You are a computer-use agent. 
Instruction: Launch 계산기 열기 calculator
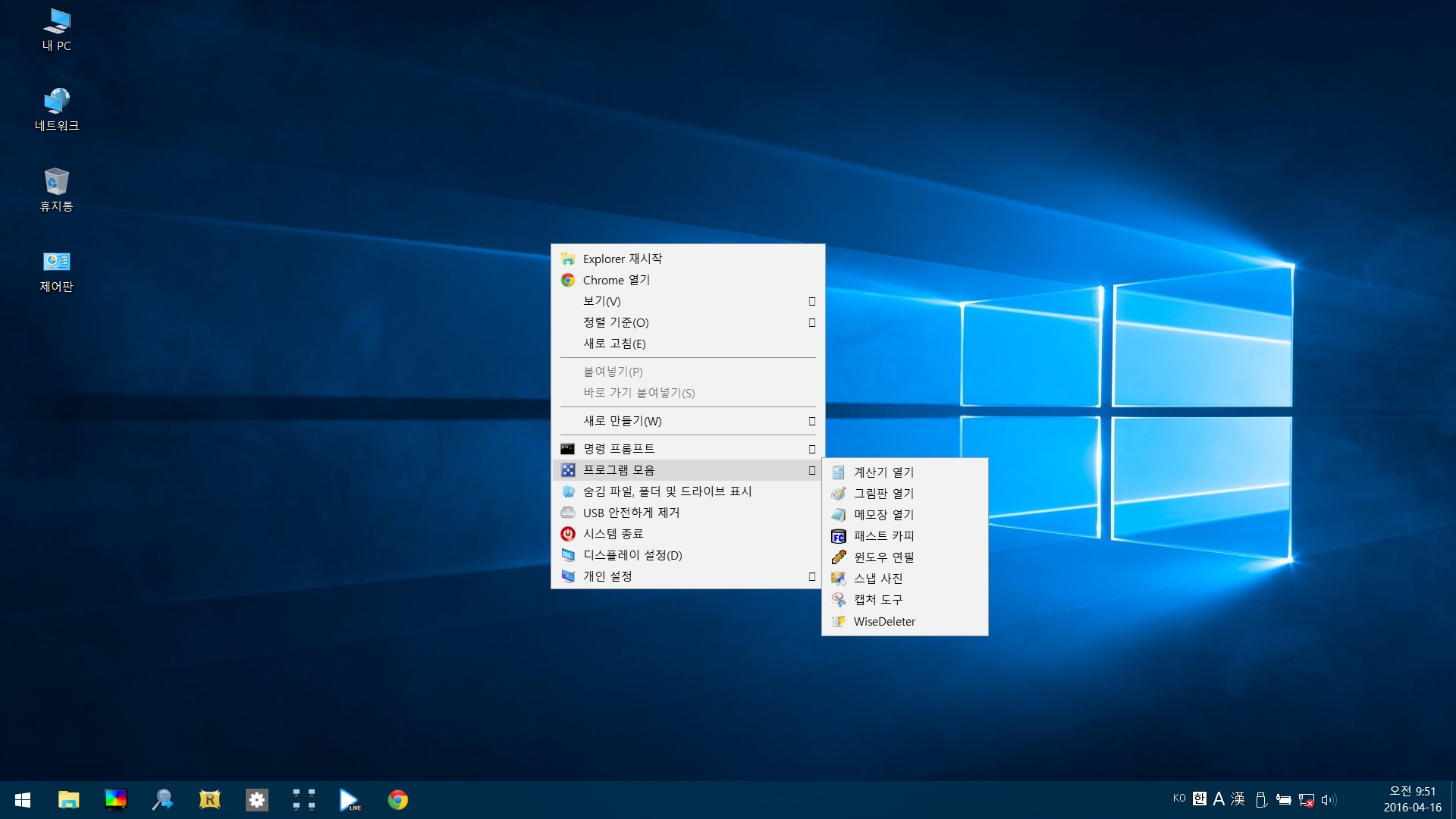905,472
